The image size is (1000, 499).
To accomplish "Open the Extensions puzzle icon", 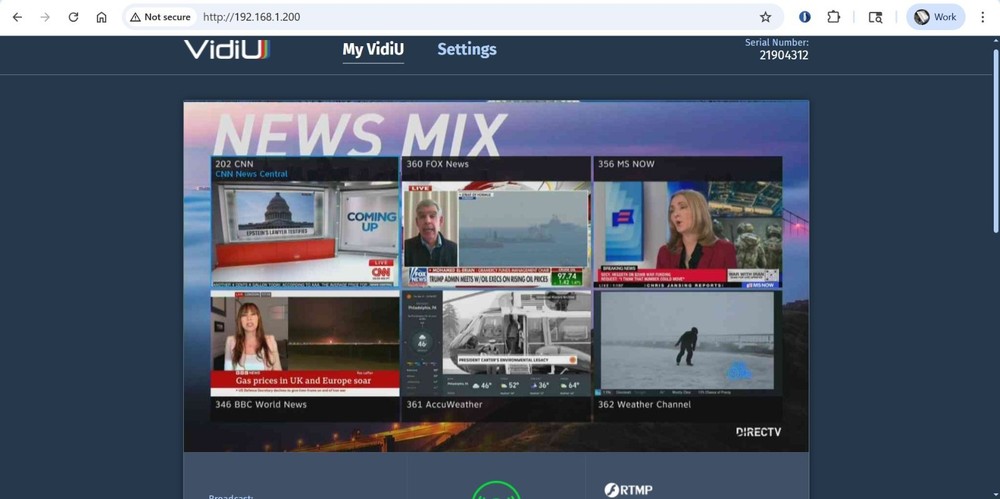I will tap(833, 17).
